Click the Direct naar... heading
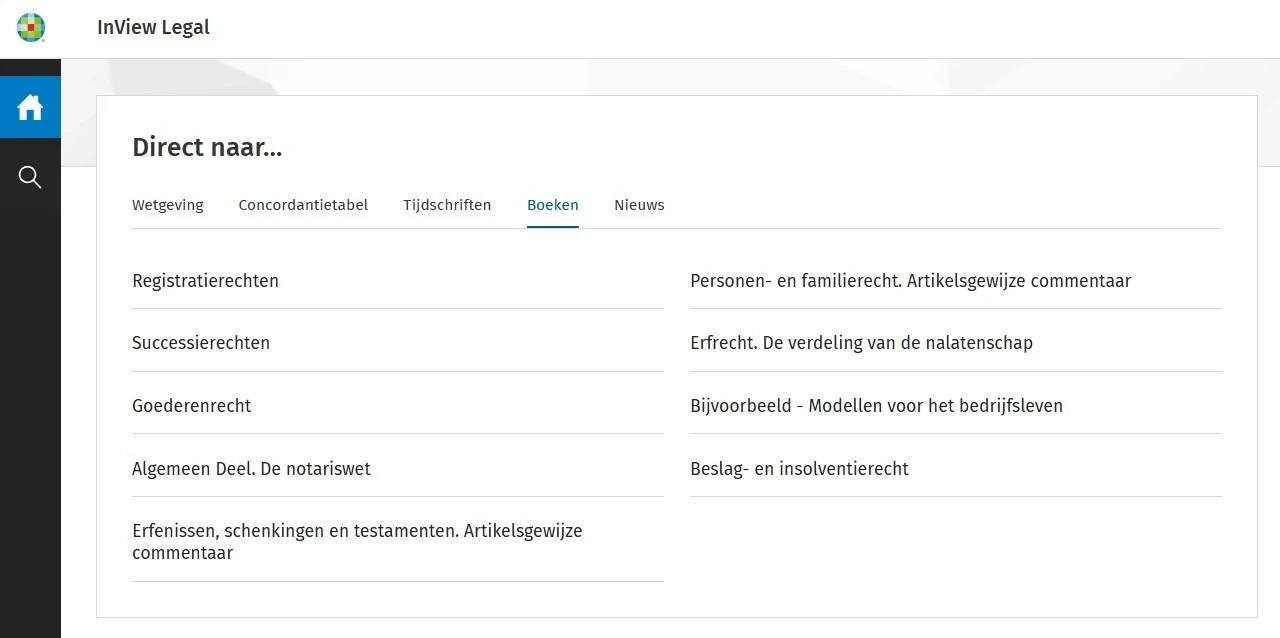1280x638 pixels. 207,148
